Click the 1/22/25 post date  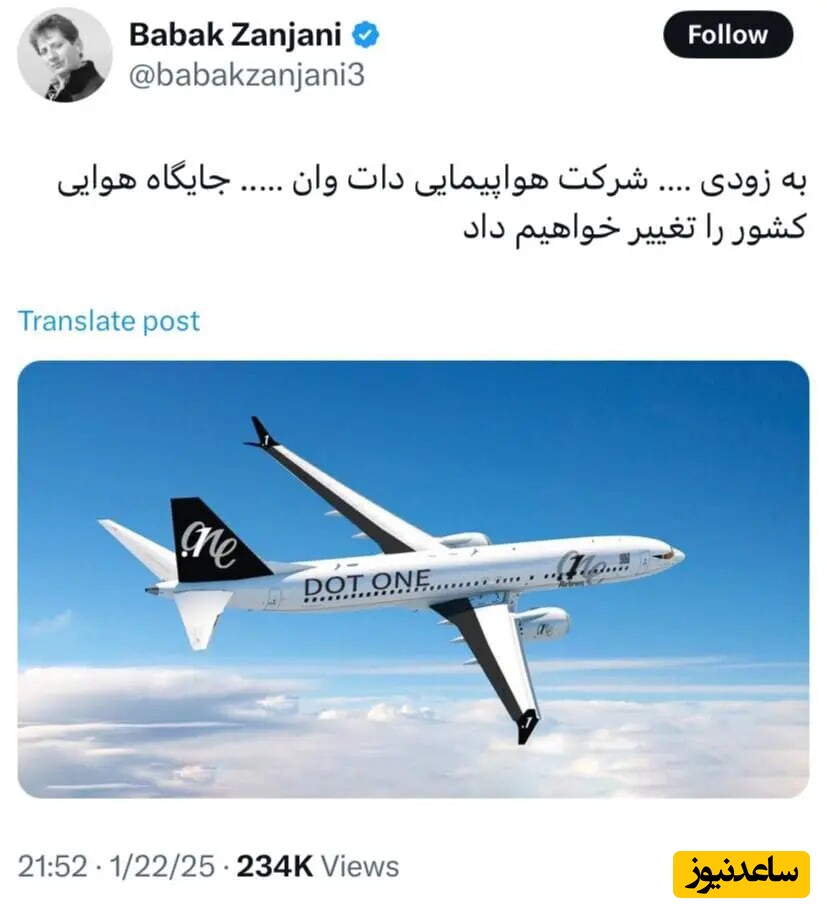[162, 867]
